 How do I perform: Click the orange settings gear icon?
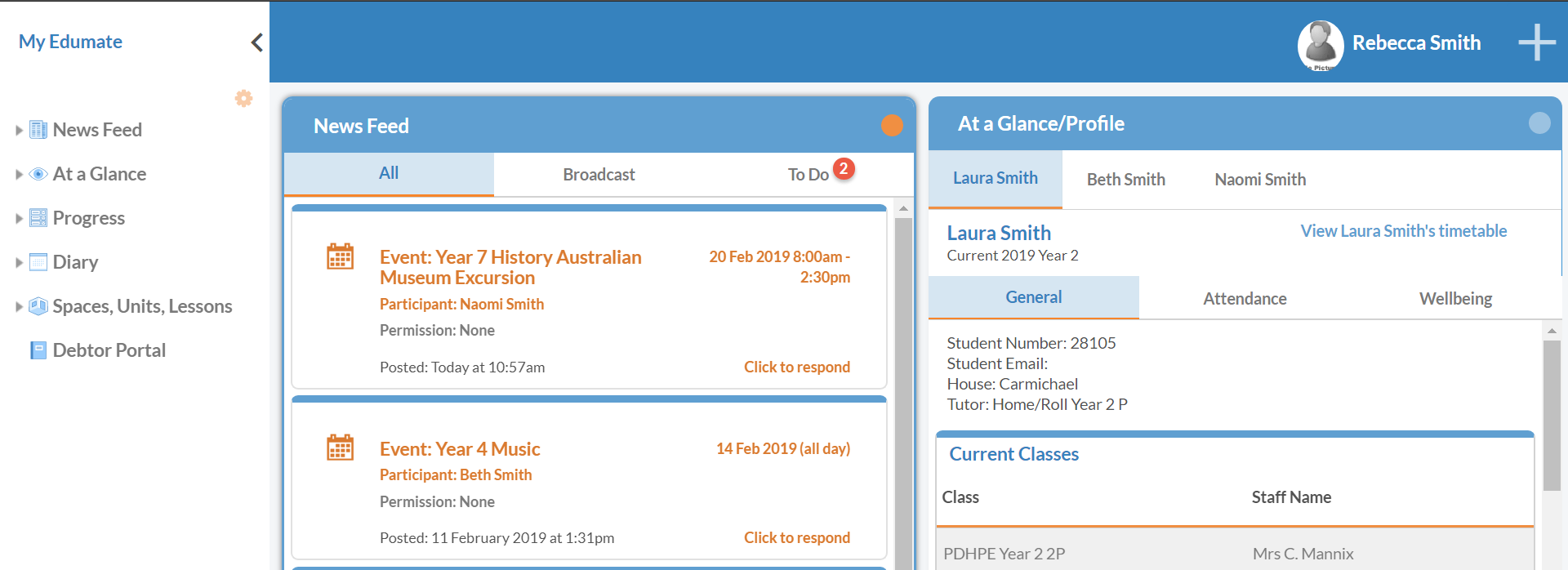[243, 99]
